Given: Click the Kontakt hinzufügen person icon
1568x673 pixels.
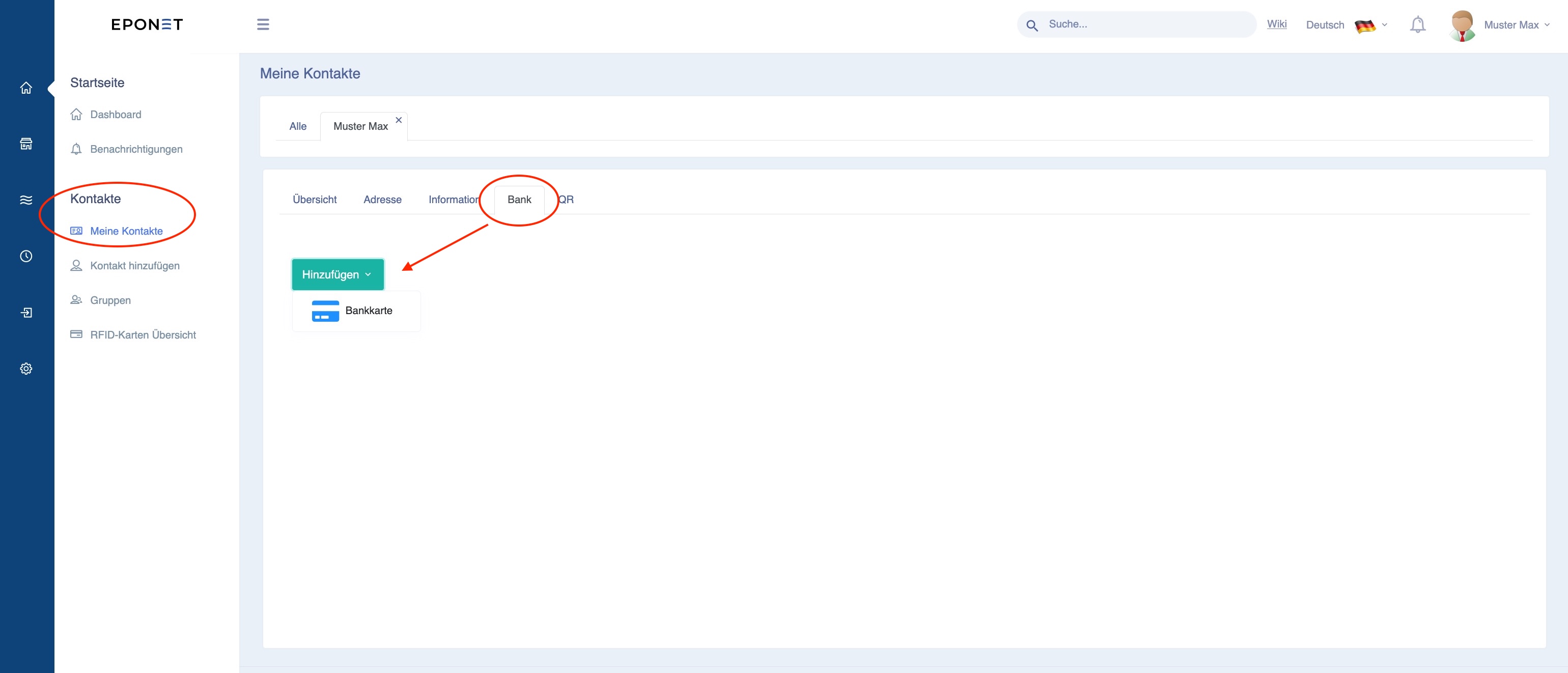Looking at the screenshot, I should [x=76, y=266].
